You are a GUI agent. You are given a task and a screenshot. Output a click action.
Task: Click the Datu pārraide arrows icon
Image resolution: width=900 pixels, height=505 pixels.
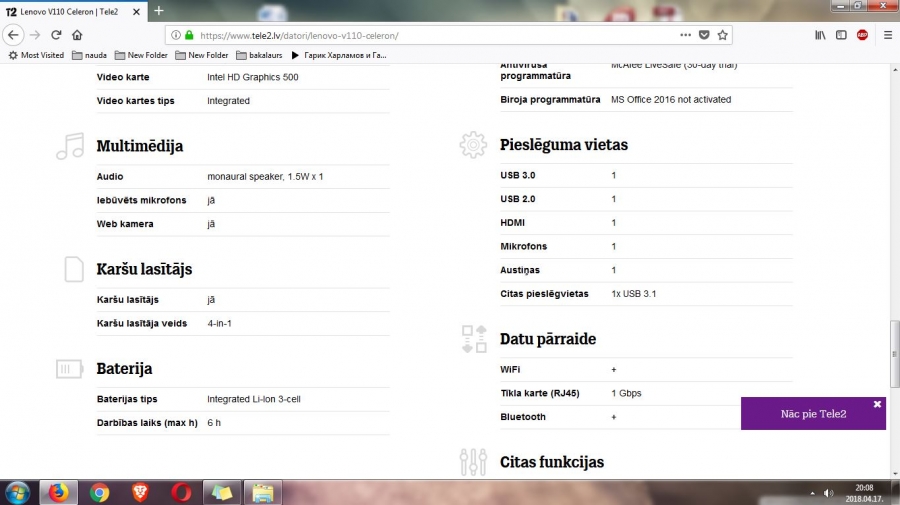[x=474, y=339]
